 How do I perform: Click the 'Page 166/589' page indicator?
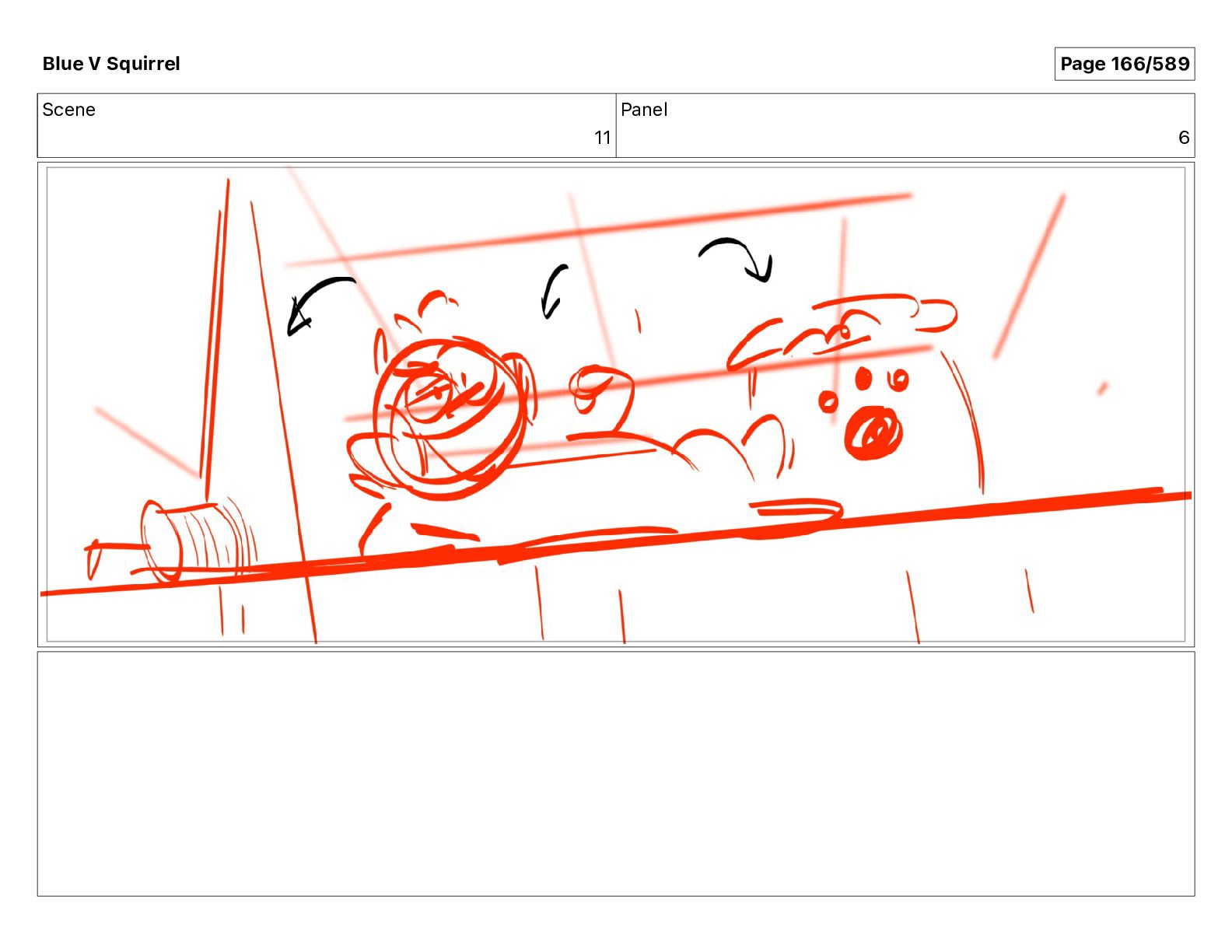[1124, 64]
